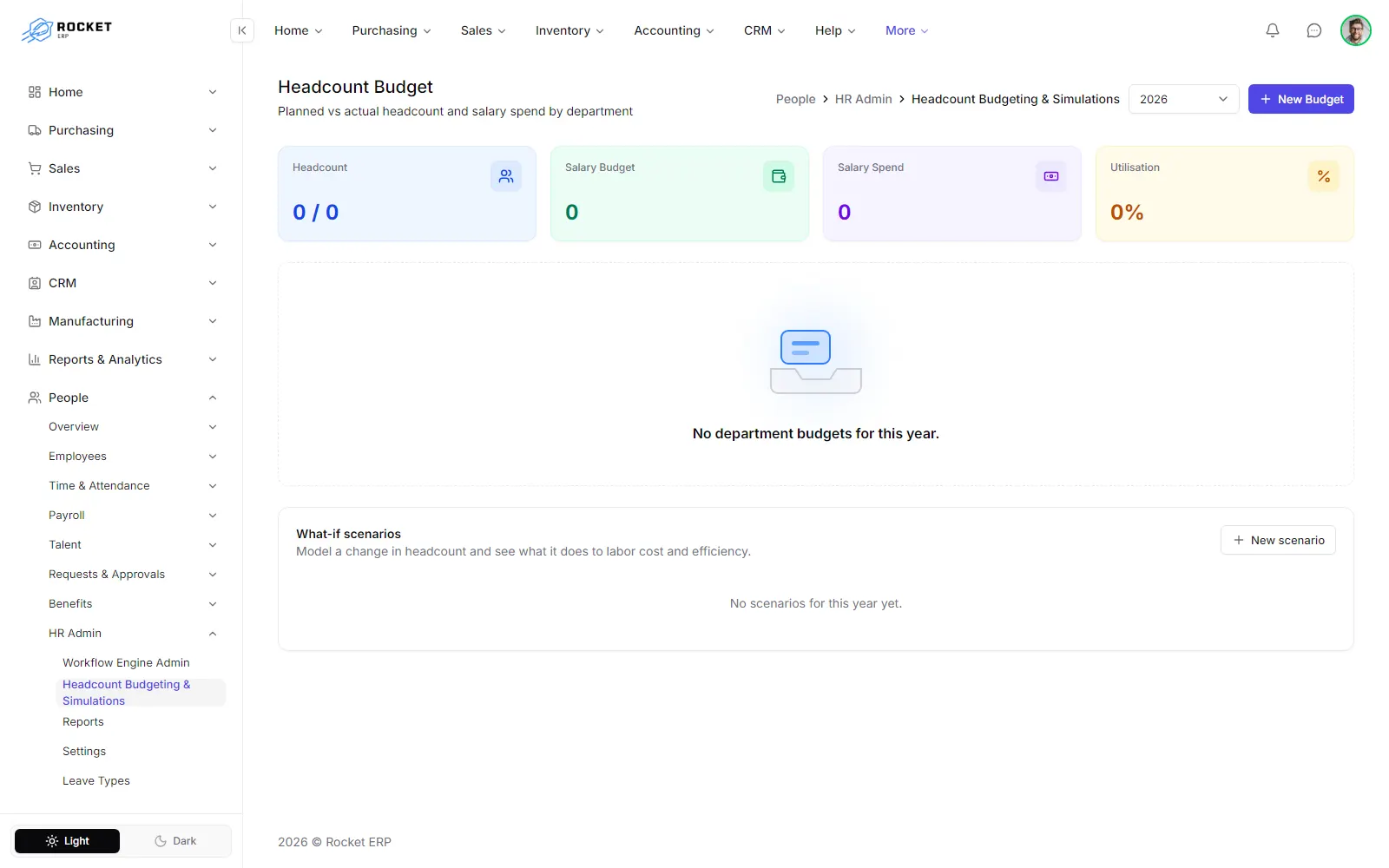Open the 2026 year dropdown
The height and width of the screenshot is (868, 1389).
[1183, 99]
